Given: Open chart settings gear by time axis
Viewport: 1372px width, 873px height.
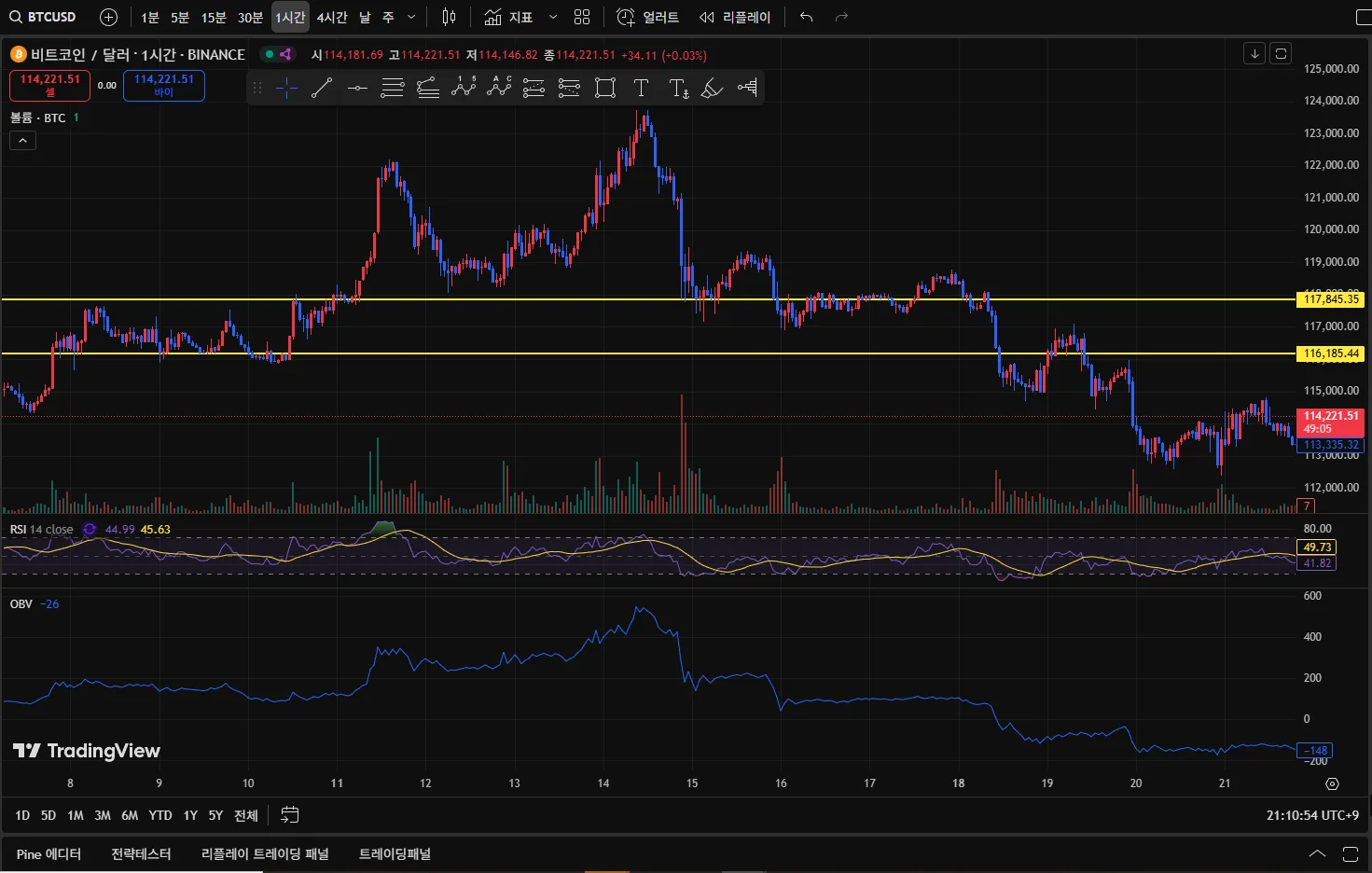Looking at the screenshot, I should 1332,783.
